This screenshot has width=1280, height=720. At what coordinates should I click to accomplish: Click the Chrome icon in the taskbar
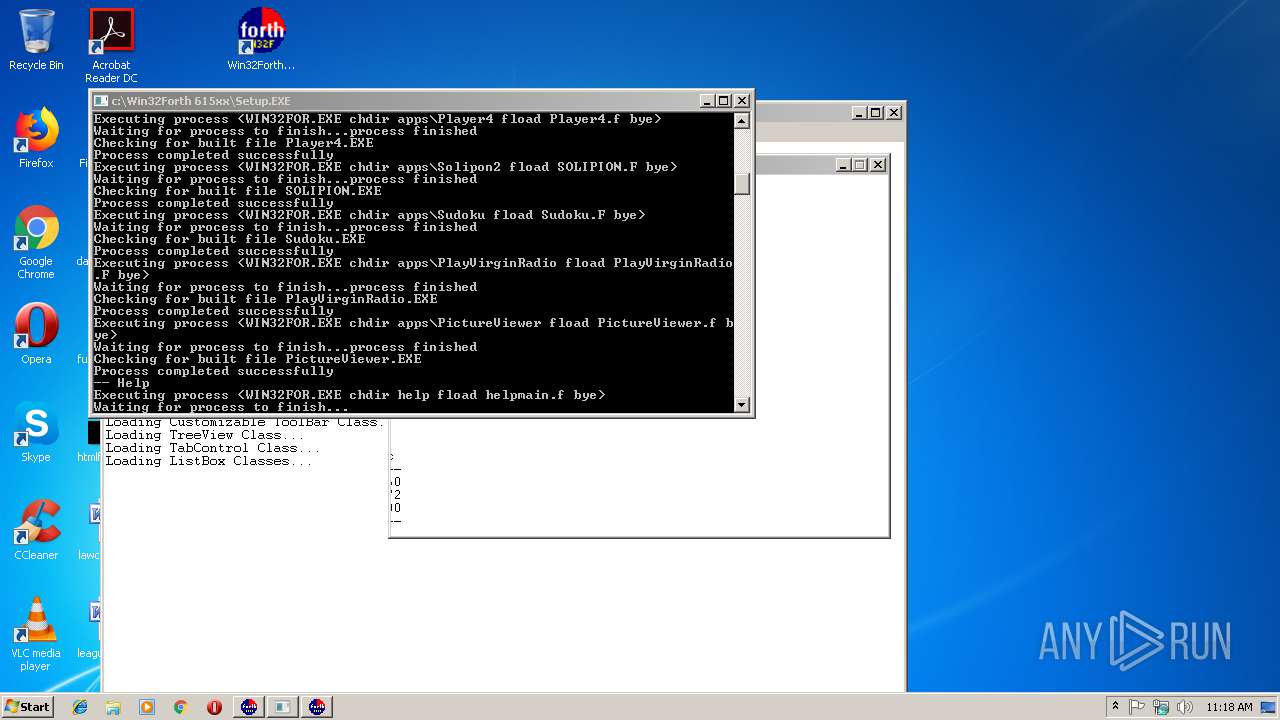pos(180,707)
